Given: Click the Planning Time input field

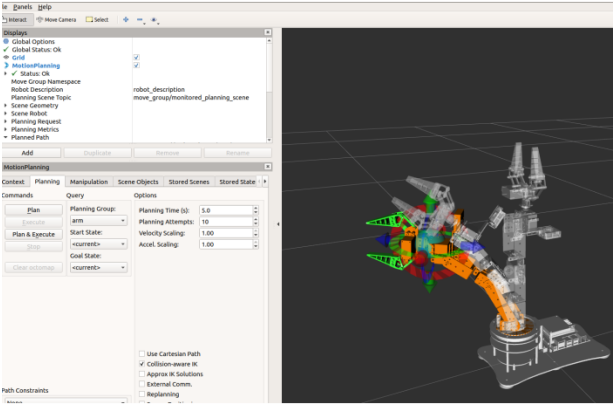Looking at the screenshot, I should click(x=224, y=211).
